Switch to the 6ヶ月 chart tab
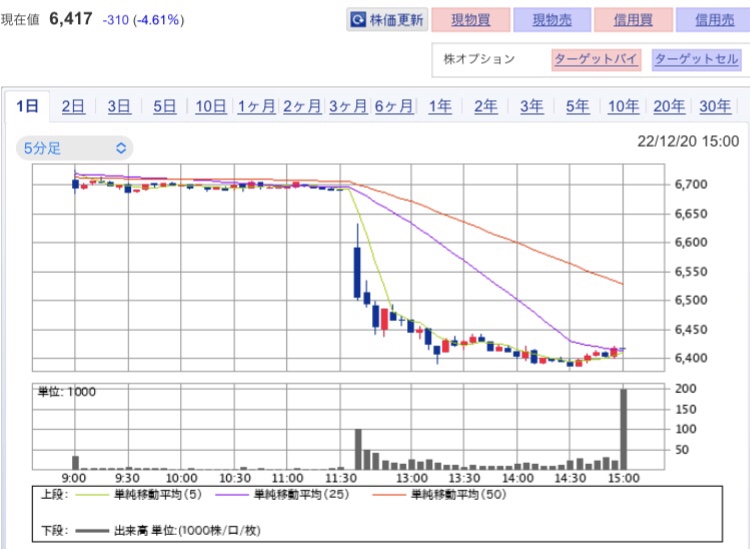The image size is (750, 549). [x=394, y=106]
